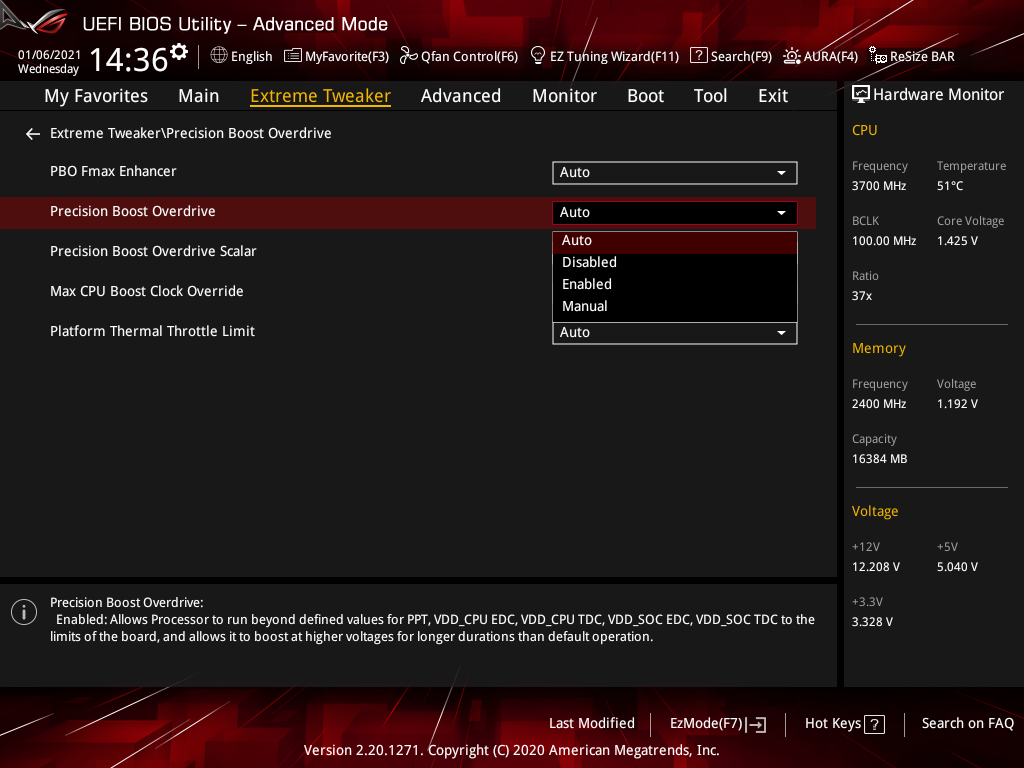Click the Platform Thermal Throttle Limit arrow

pos(781,333)
